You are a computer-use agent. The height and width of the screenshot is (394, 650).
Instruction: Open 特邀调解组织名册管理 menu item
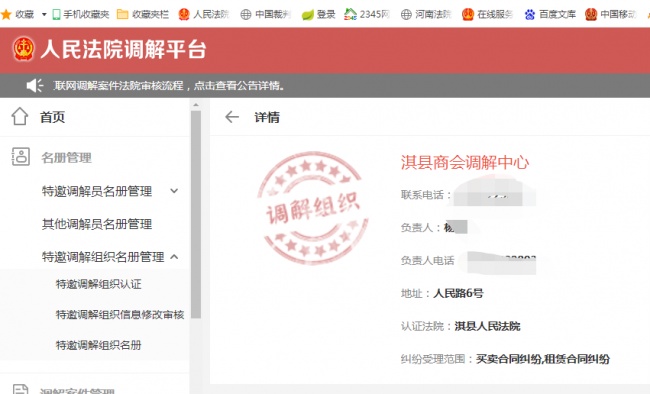103,257
